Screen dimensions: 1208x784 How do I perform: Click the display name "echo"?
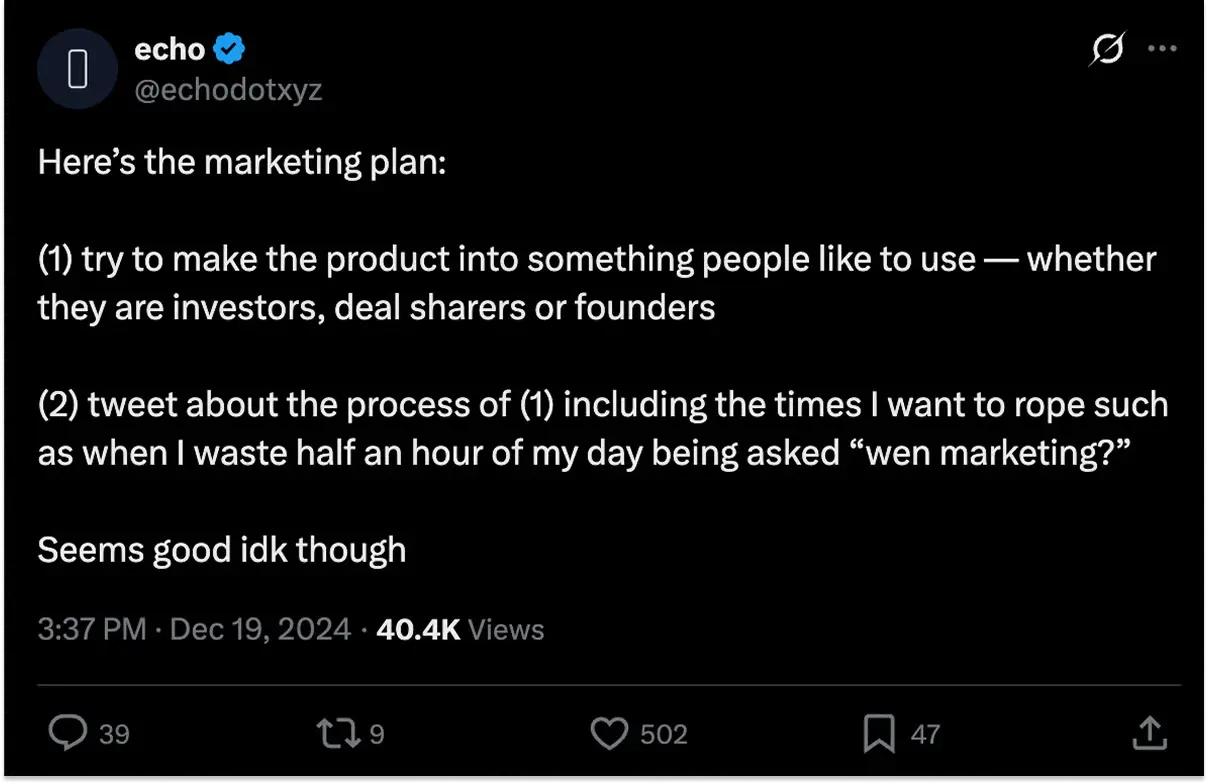tap(169, 48)
